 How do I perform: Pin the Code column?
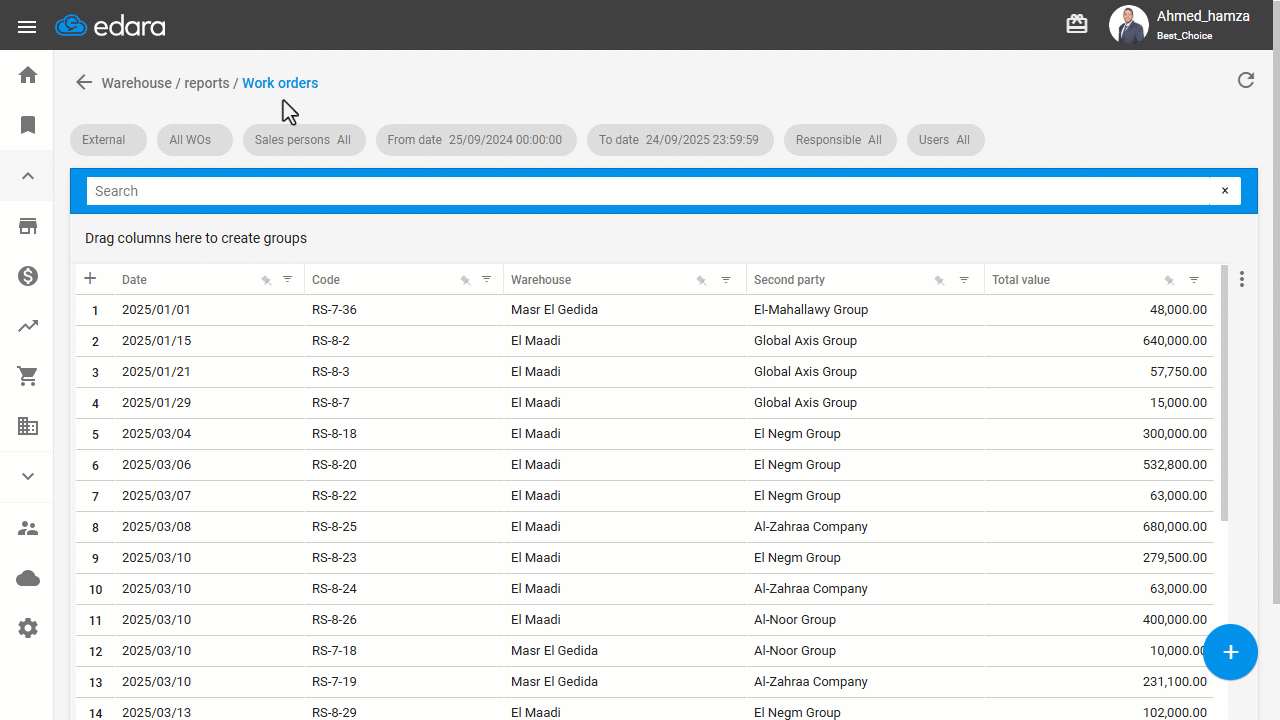click(465, 280)
